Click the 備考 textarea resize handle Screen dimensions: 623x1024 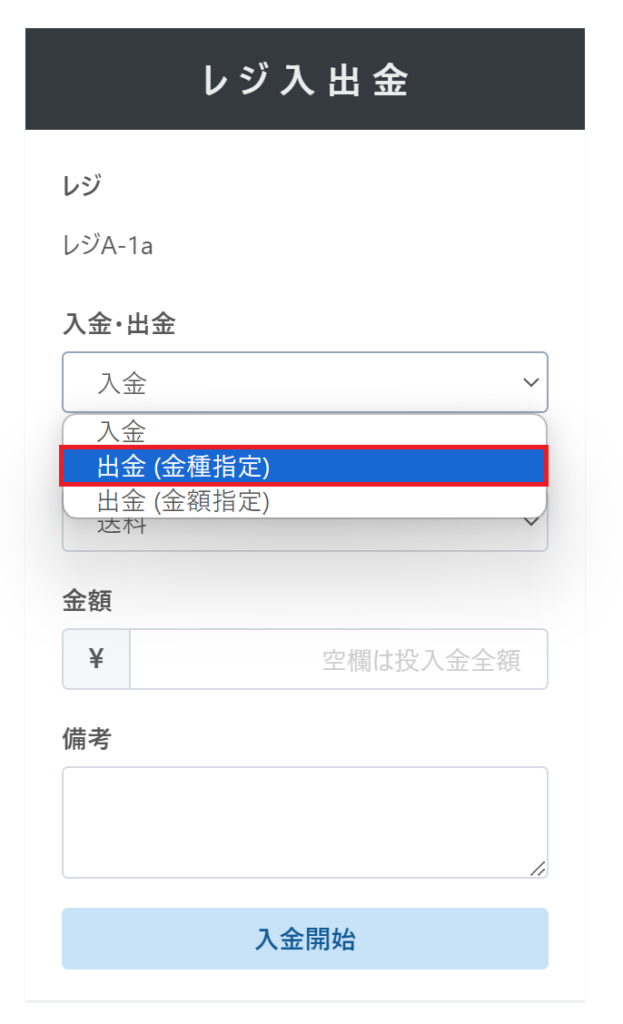click(537, 868)
